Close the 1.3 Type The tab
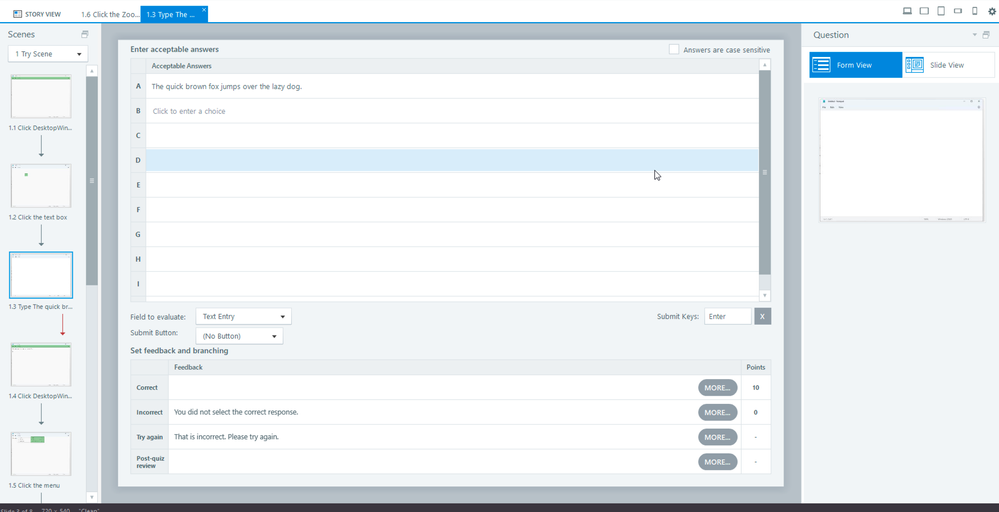Screen dimensions: 999x512 tap(204, 10)
